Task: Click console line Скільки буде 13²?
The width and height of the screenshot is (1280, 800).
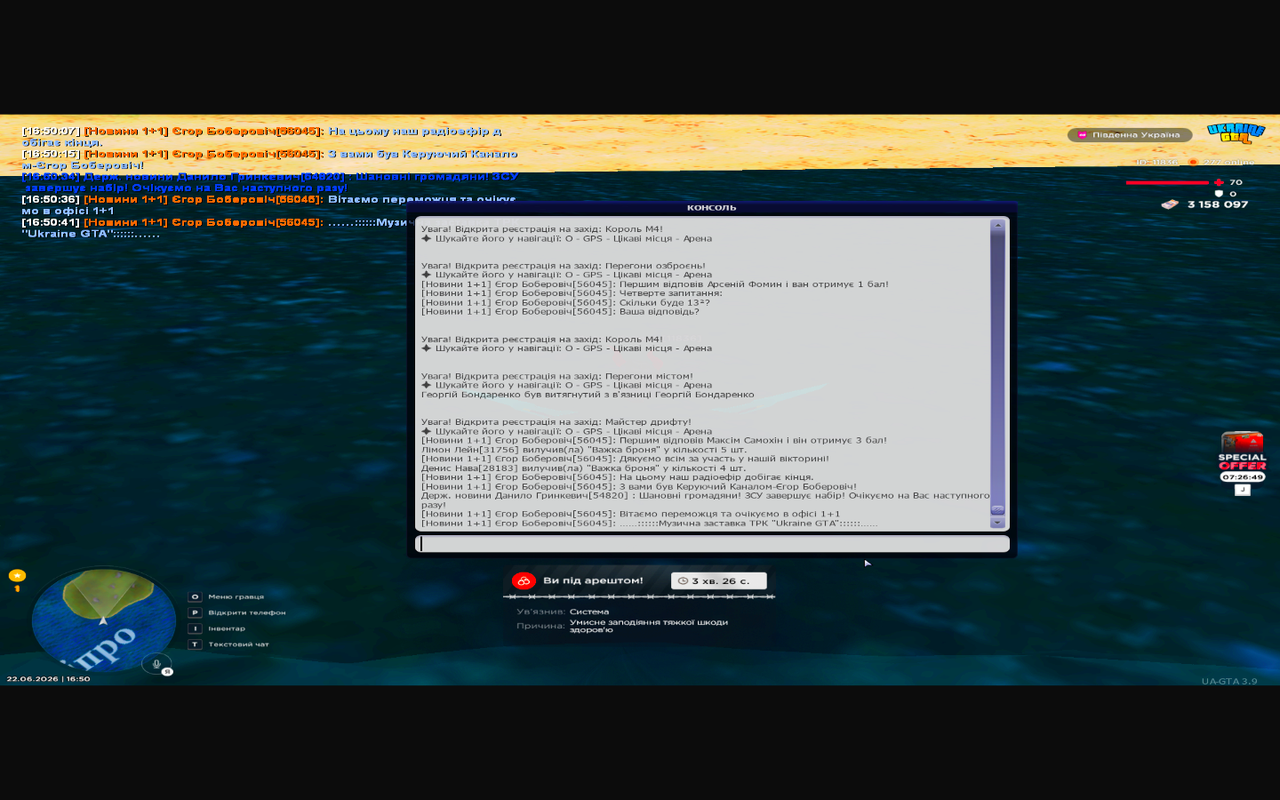Action: tap(566, 302)
